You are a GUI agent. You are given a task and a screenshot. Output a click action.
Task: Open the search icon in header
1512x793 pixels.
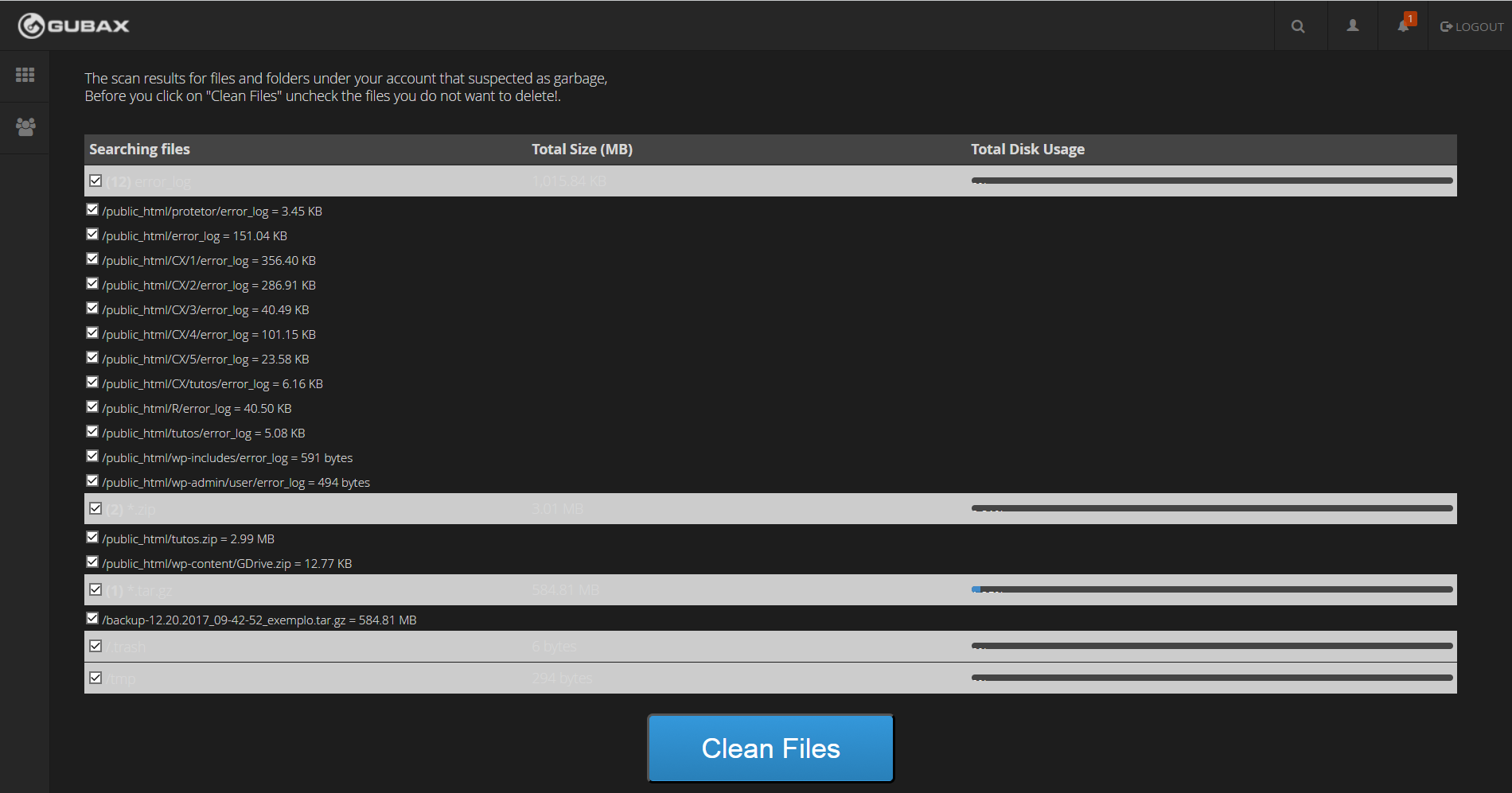1298,26
